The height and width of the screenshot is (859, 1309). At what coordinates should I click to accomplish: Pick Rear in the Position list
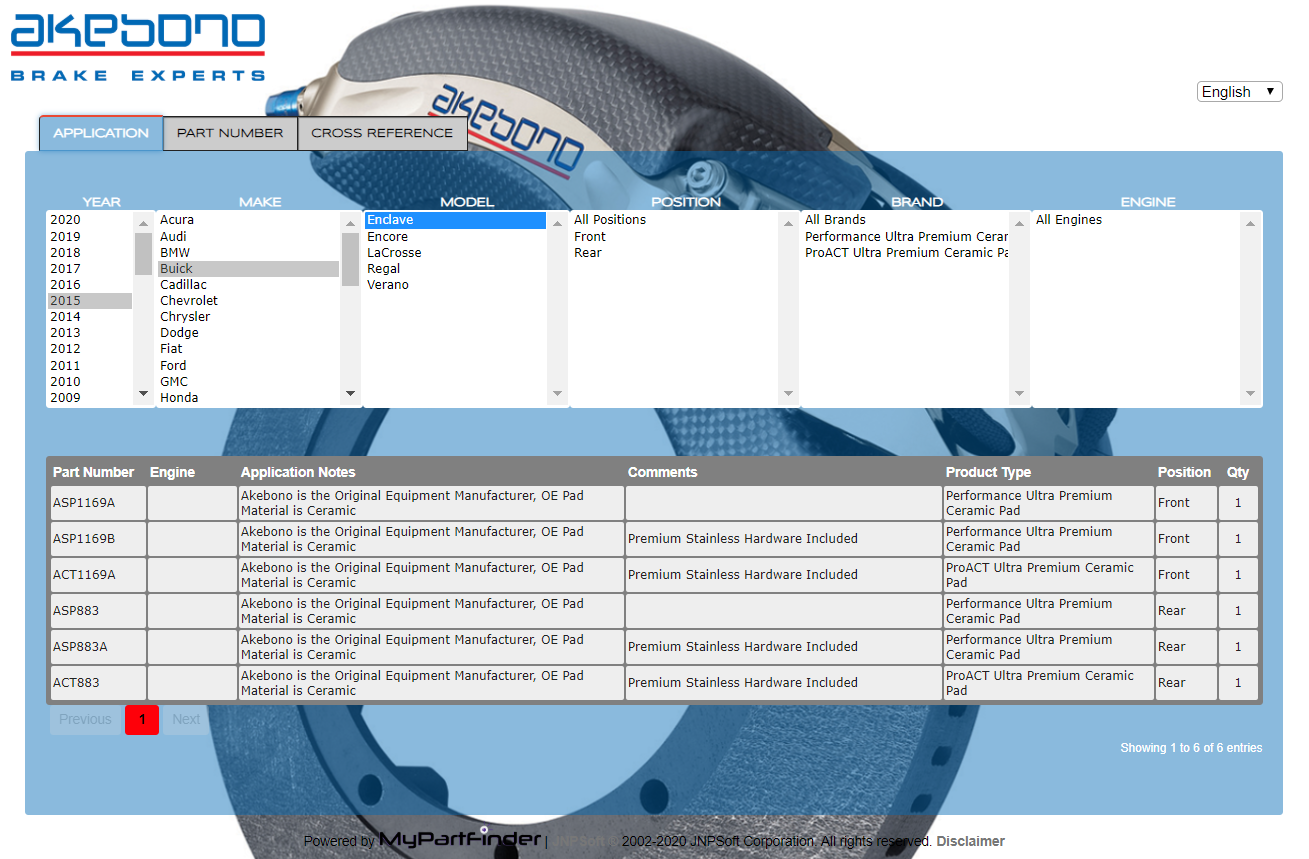[x=674, y=253]
